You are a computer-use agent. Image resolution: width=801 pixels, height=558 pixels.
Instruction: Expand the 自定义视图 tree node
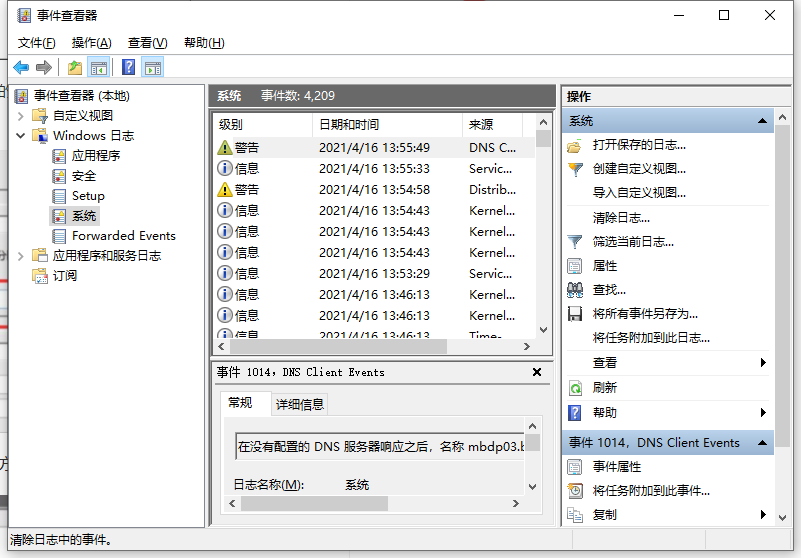click(x=21, y=116)
